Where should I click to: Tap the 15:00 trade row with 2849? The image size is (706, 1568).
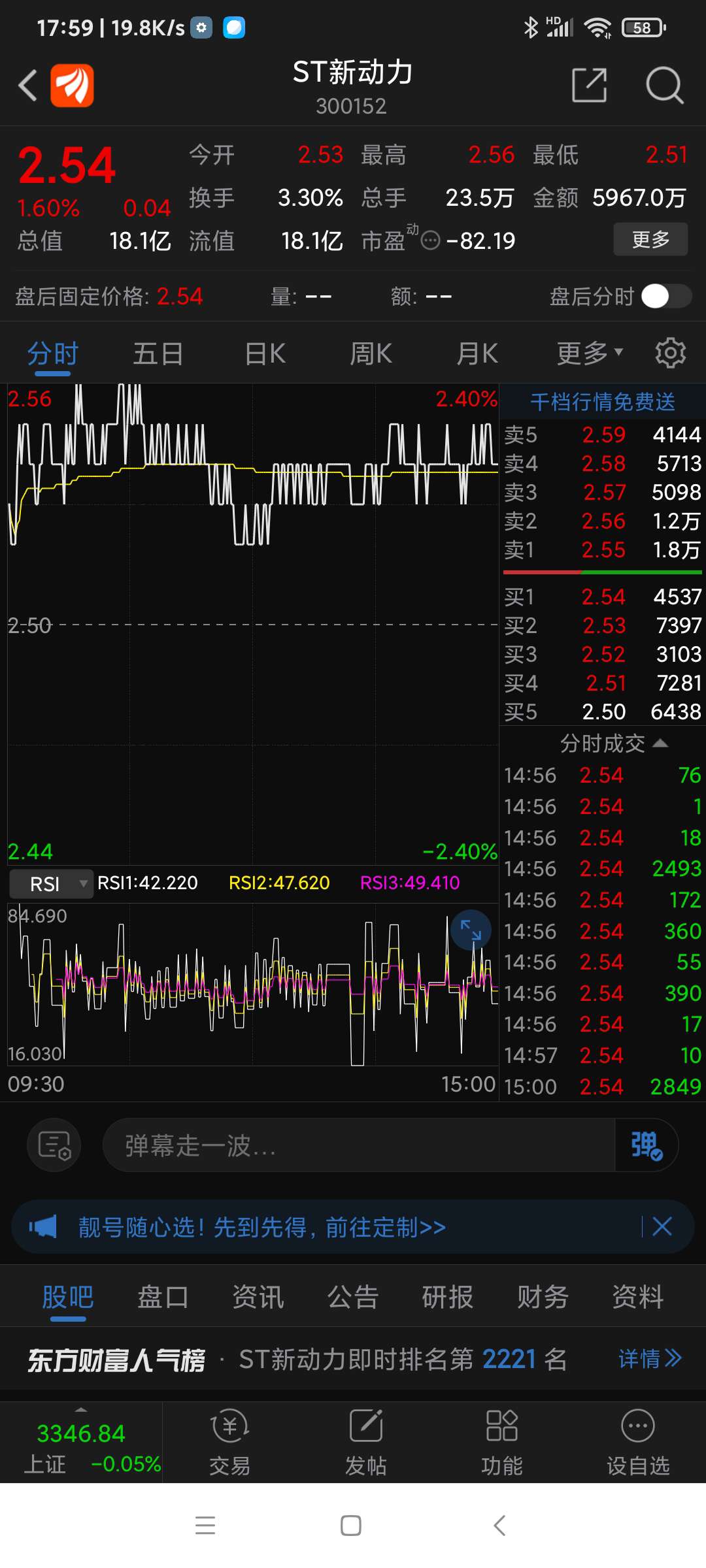pyautogui.click(x=603, y=1086)
